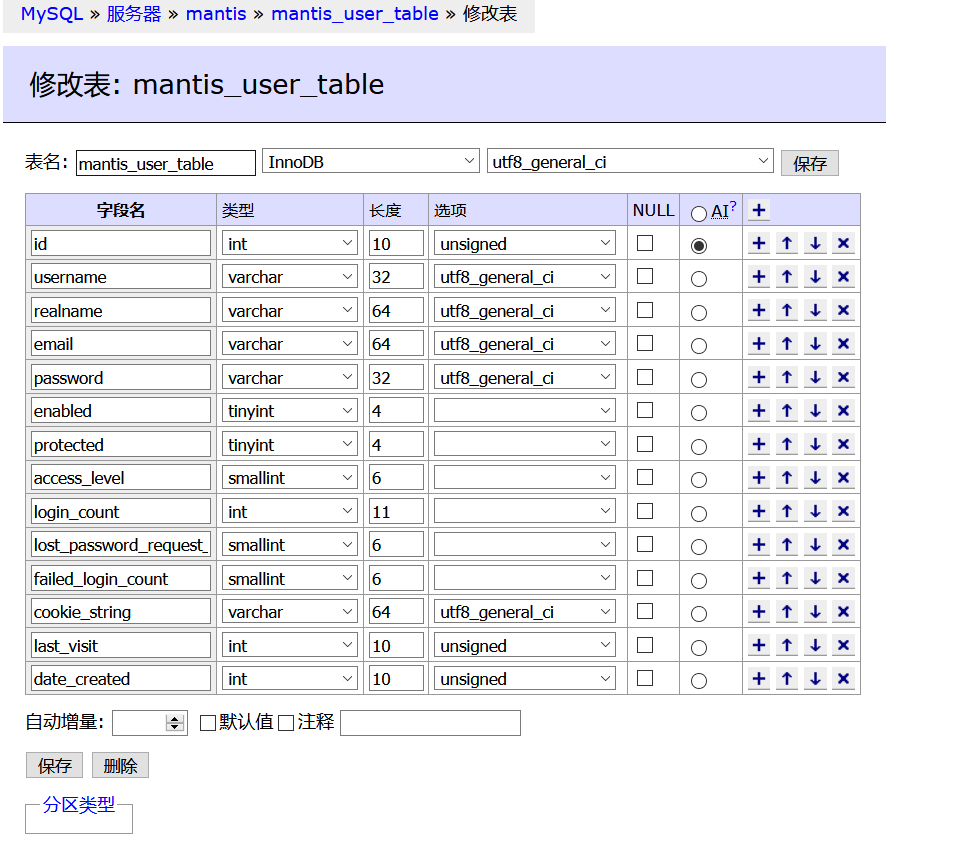Click the plus icon in the table header
Viewport: 973px width, 844px height.
click(x=758, y=210)
